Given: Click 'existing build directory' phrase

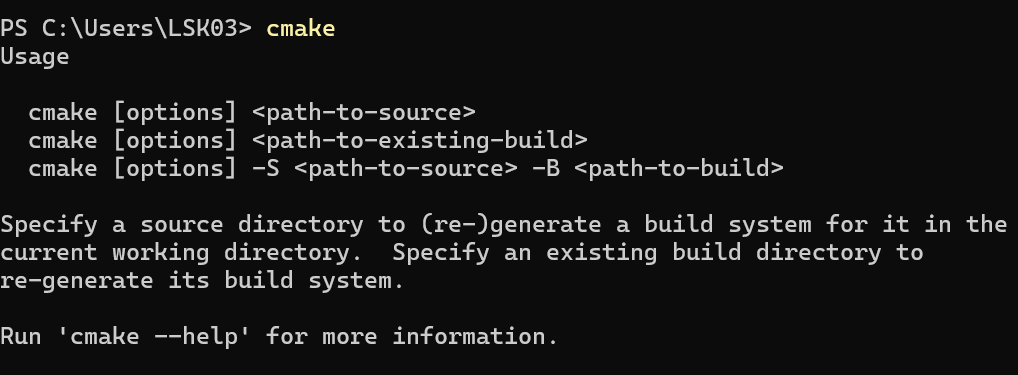Looking at the screenshot, I should [714, 253].
